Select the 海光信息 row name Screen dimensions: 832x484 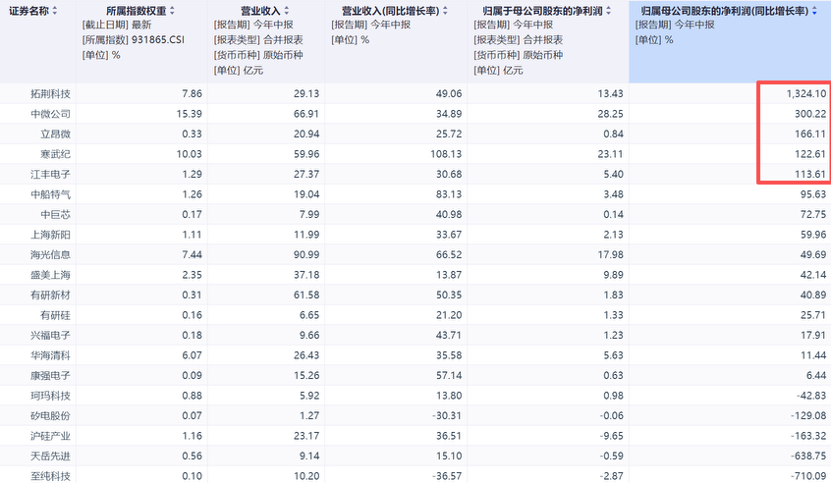(x=50, y=255)
